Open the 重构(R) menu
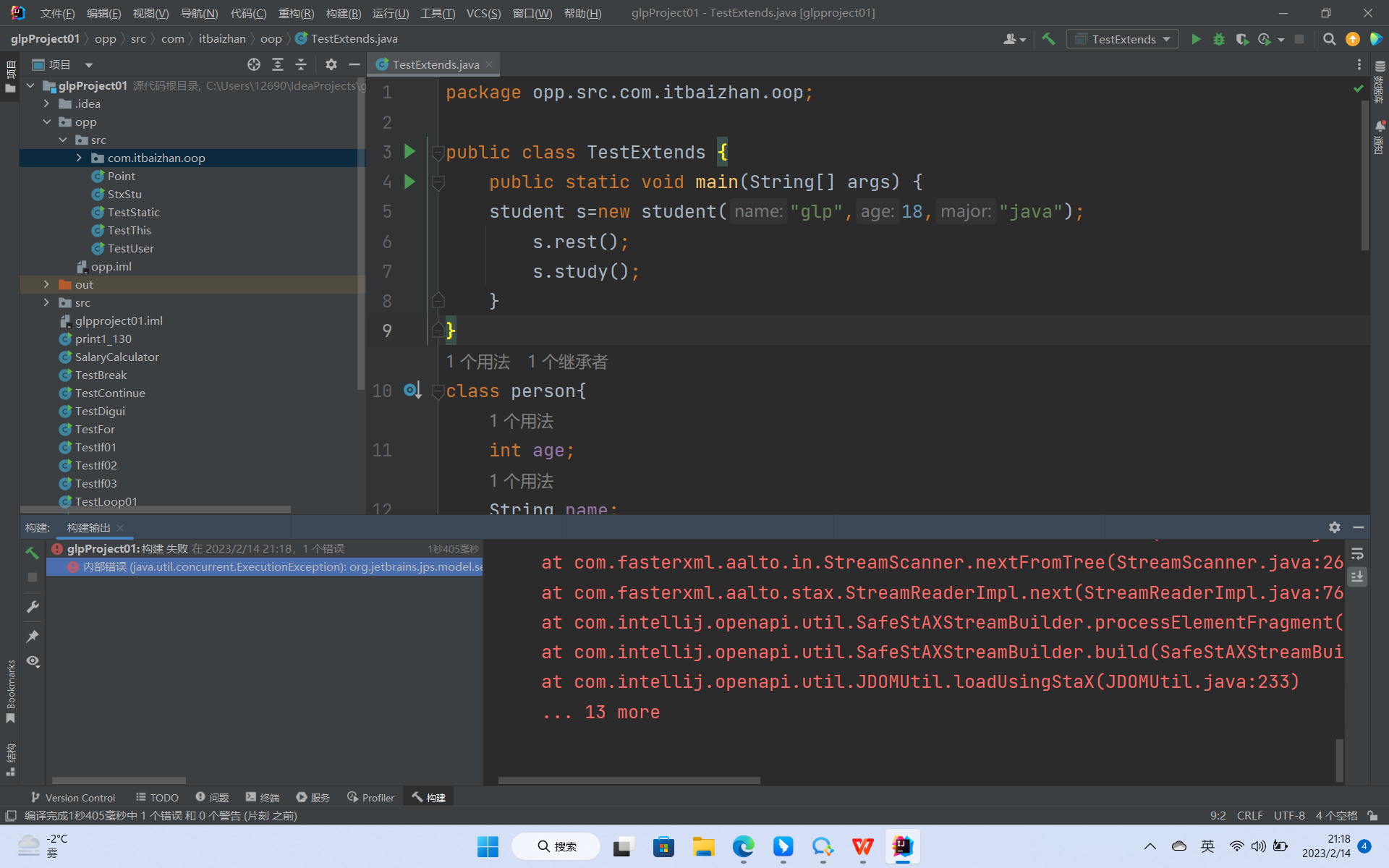 pos(296,13)
